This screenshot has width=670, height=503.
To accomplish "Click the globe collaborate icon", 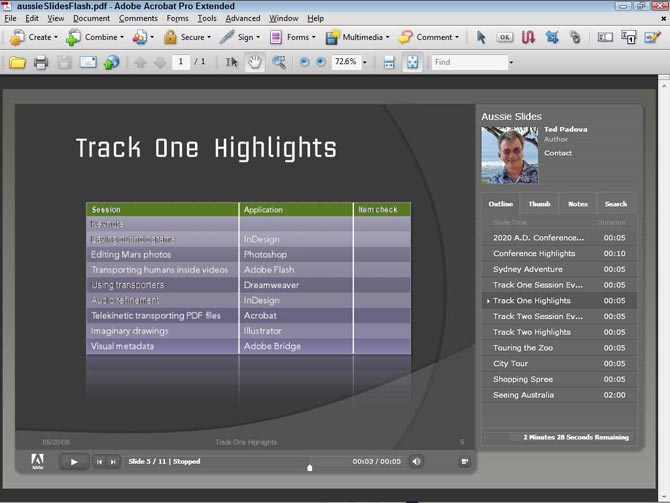I will pos(112,62).
